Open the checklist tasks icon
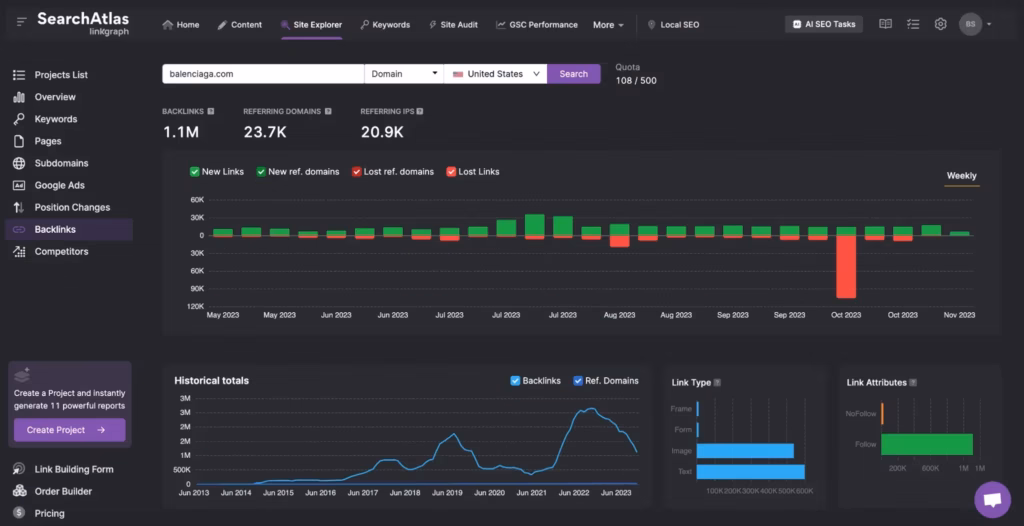This screenshot has width=1024, height=526. point(913,24)
